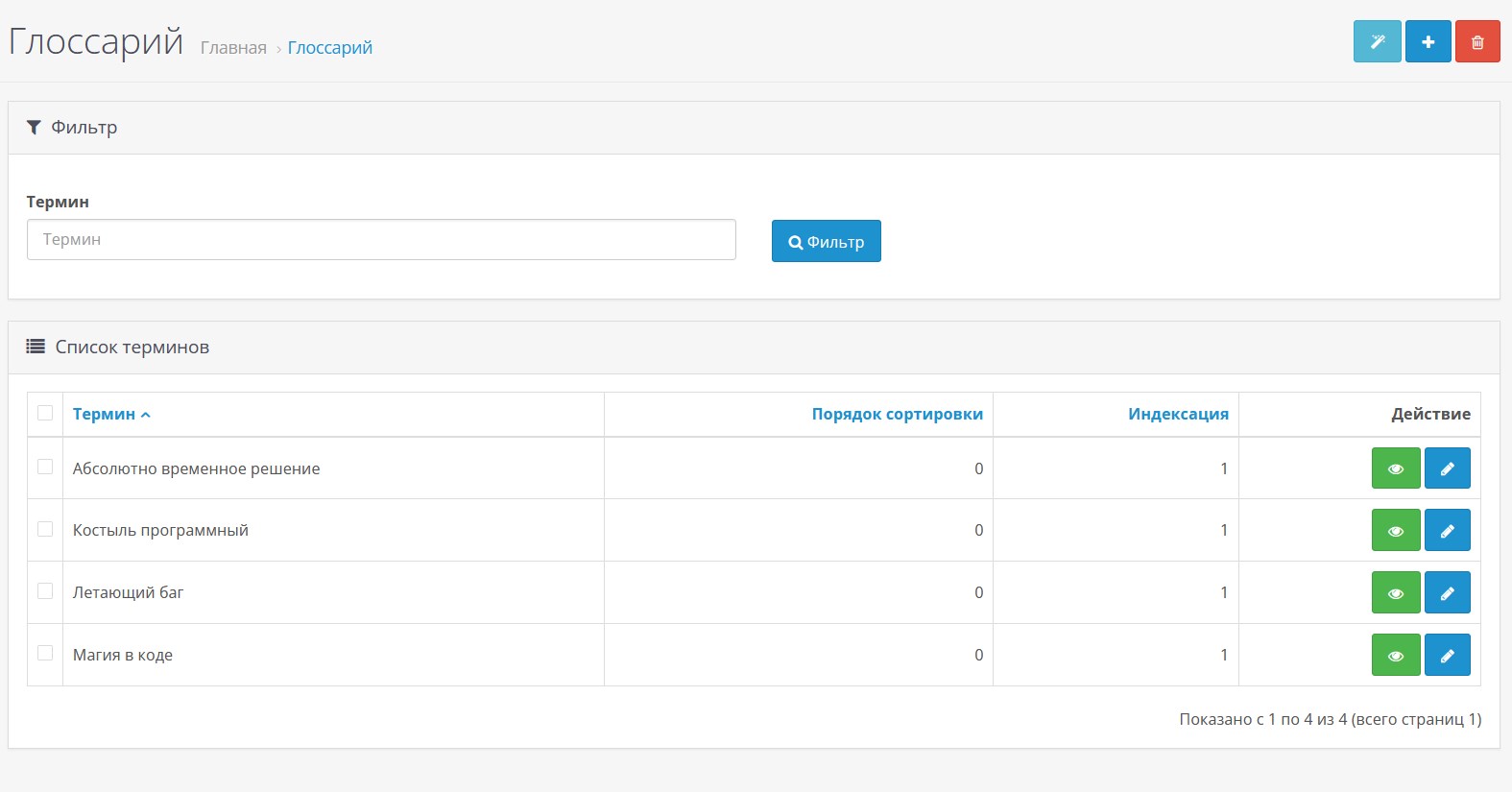This screenshot has height=792, width=1512.
Task: Select checkbox next to 'Летающий баг'
Action: click(45, 591)
